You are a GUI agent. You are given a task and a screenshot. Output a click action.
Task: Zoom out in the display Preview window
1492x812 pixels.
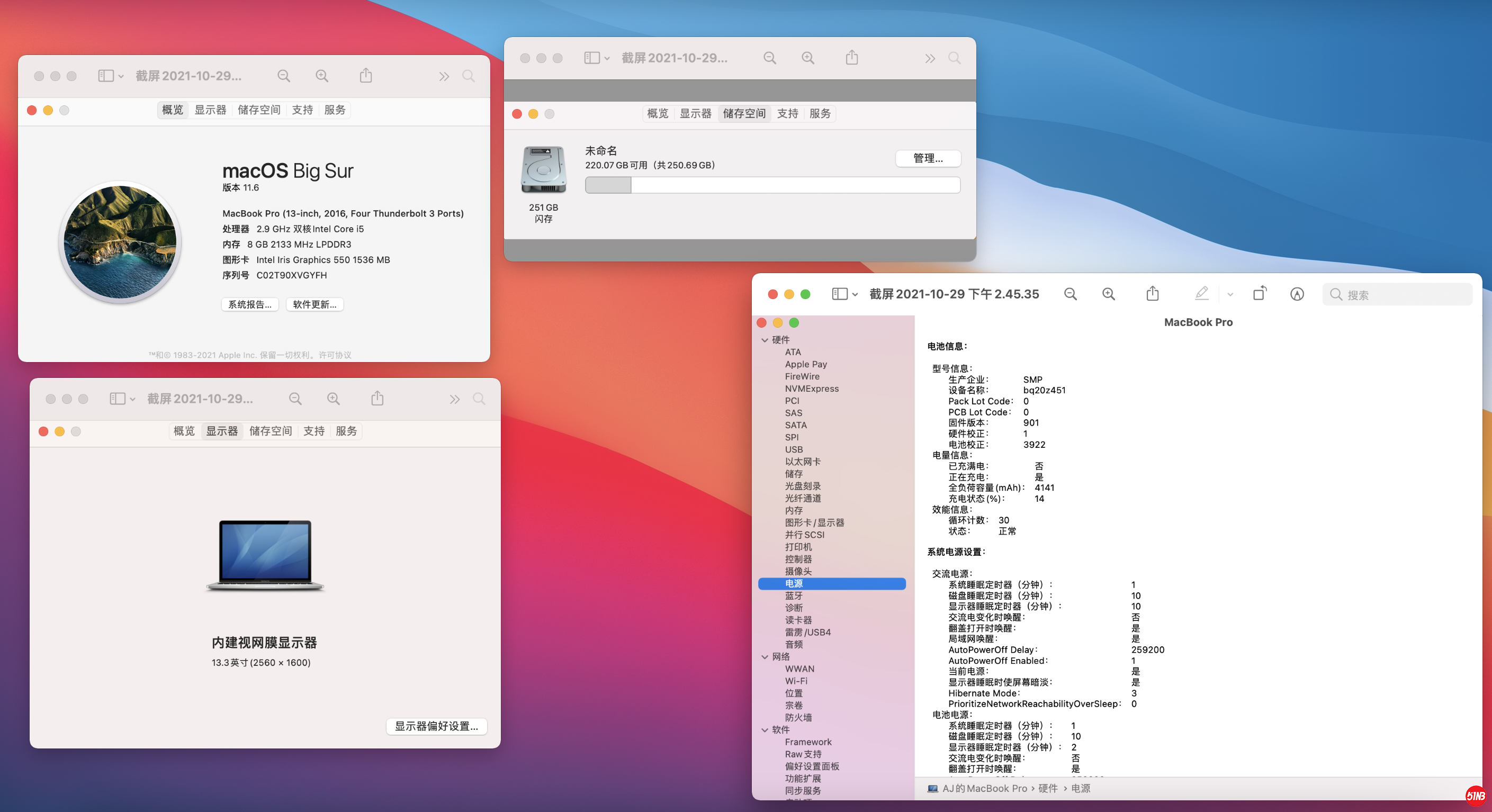(x=295, y=399)
